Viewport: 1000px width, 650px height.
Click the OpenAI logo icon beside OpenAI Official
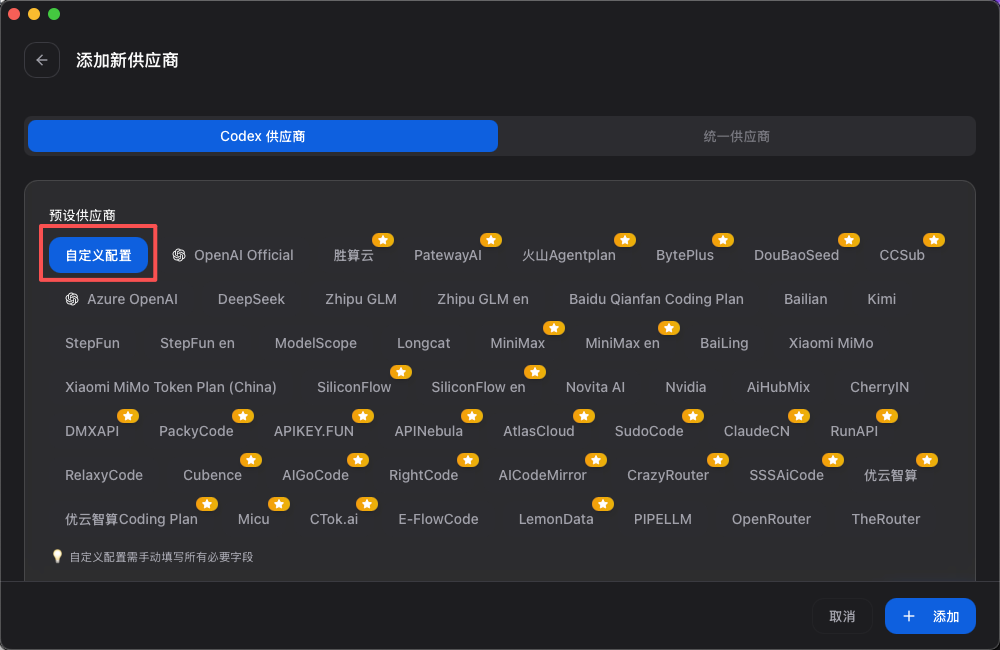point(179,255)
